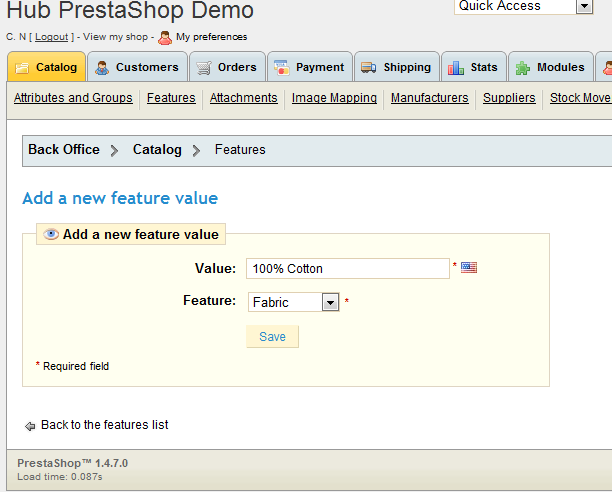The image size is (612, 492).
Task: Click the Orders tab cart icon
Action: pyautogui.click(x=203, y=68)
